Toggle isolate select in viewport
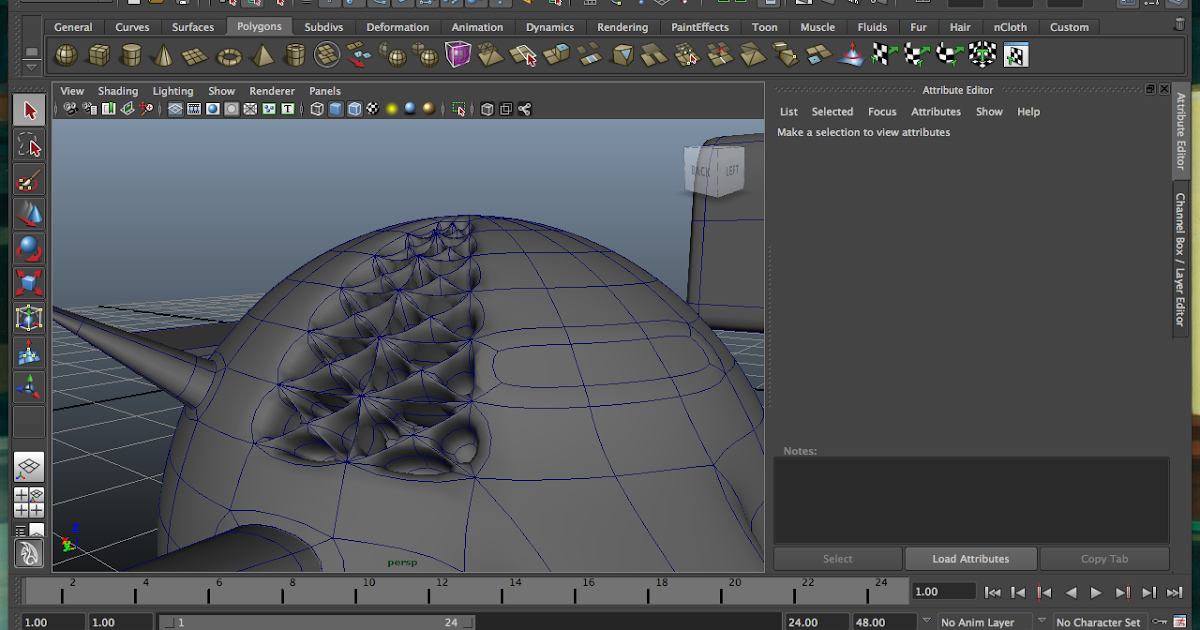1200x630 pixels. tap(459, 109)
